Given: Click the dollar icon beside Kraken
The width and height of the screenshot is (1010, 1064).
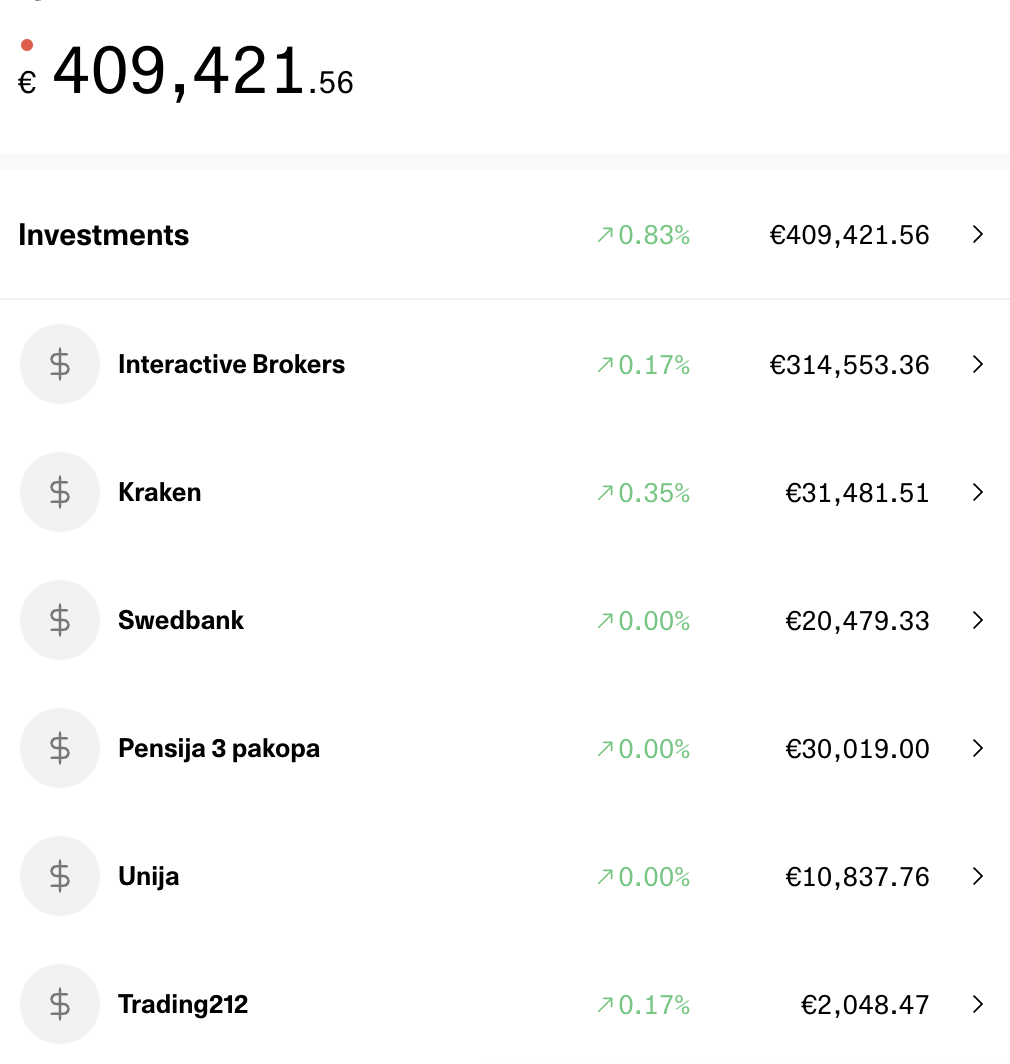Looking at the screenshot, I should 60,492.
